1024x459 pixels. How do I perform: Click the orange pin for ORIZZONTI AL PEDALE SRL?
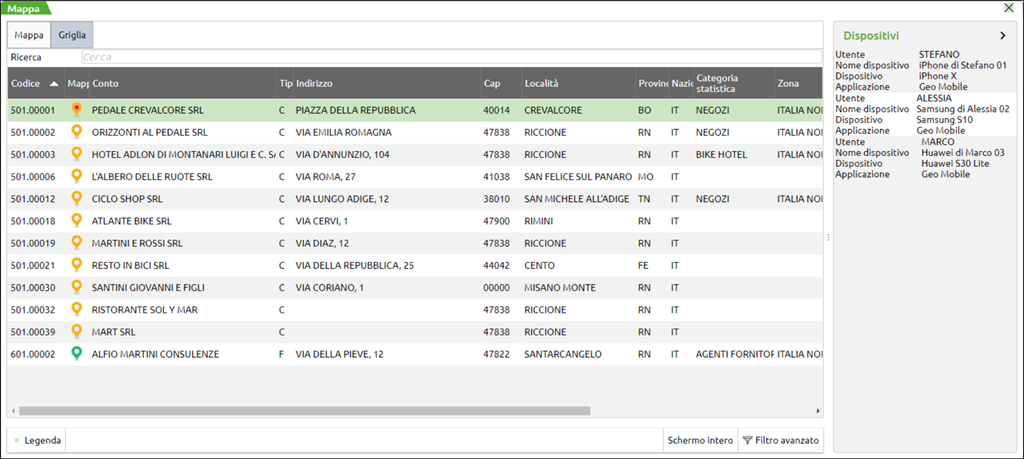[77, 132]
